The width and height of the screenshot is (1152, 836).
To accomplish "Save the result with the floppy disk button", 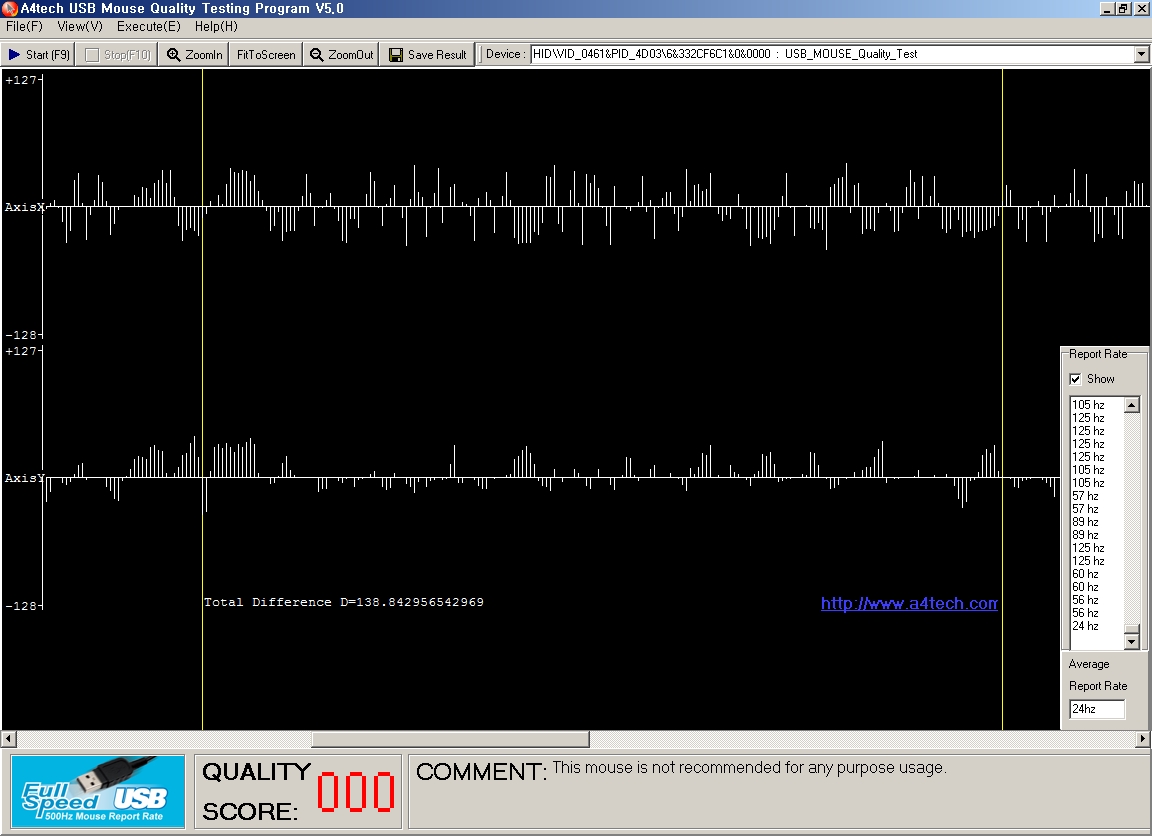I will [428, 54].
